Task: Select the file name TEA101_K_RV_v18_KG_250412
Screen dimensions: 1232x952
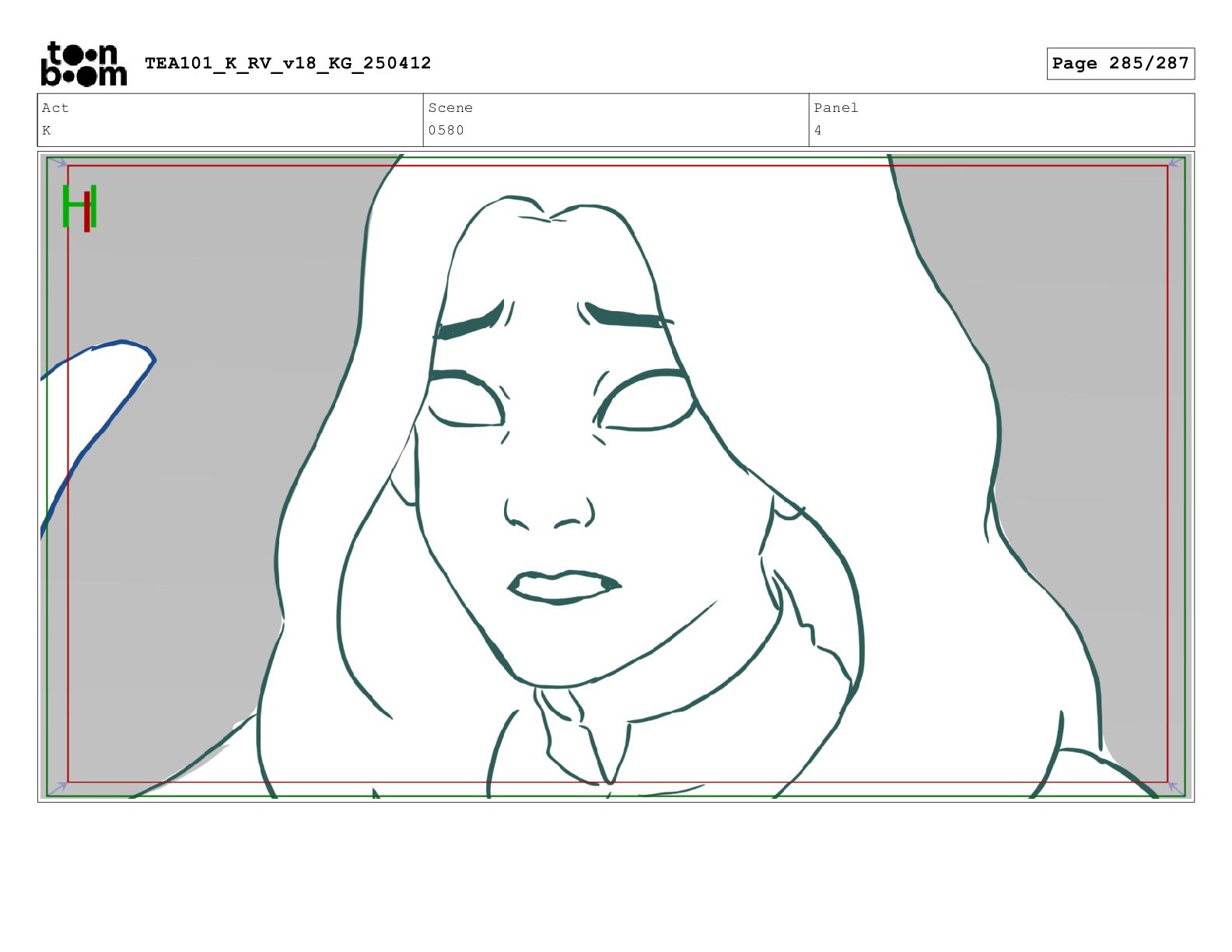Action: point(288,63)
